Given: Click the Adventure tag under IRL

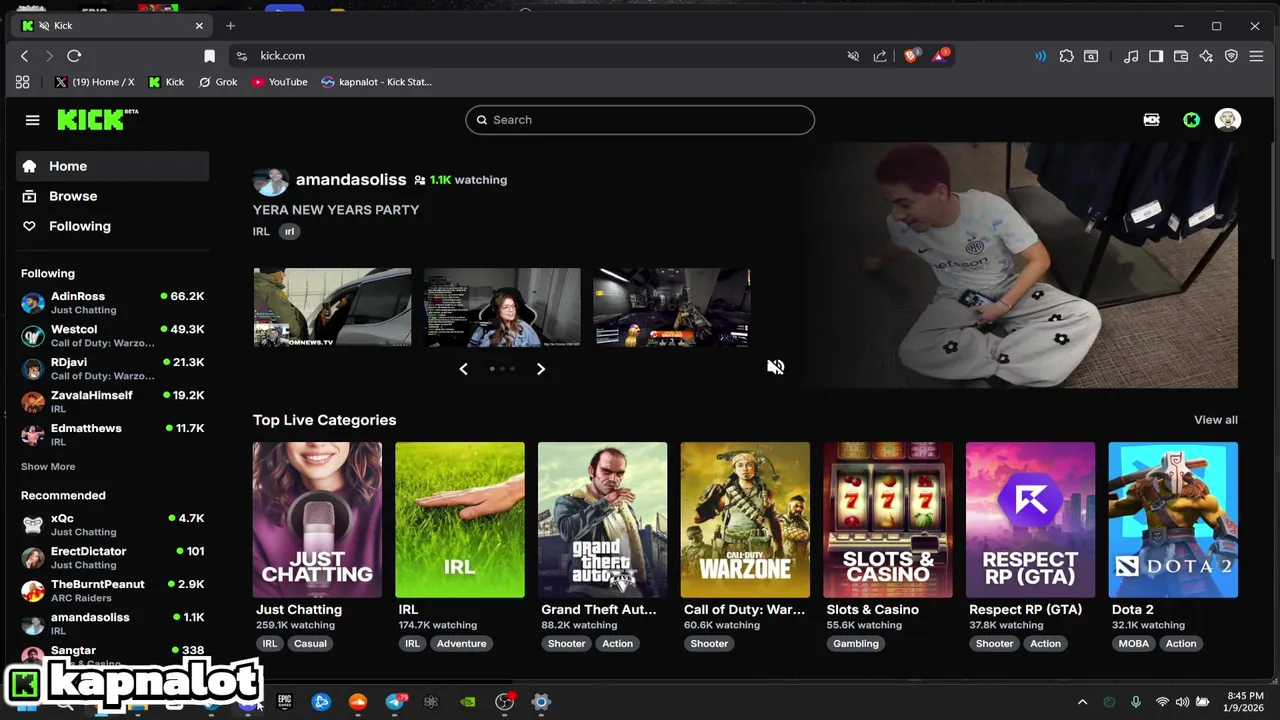Looking at the screenshot, I should coord(461,644).
